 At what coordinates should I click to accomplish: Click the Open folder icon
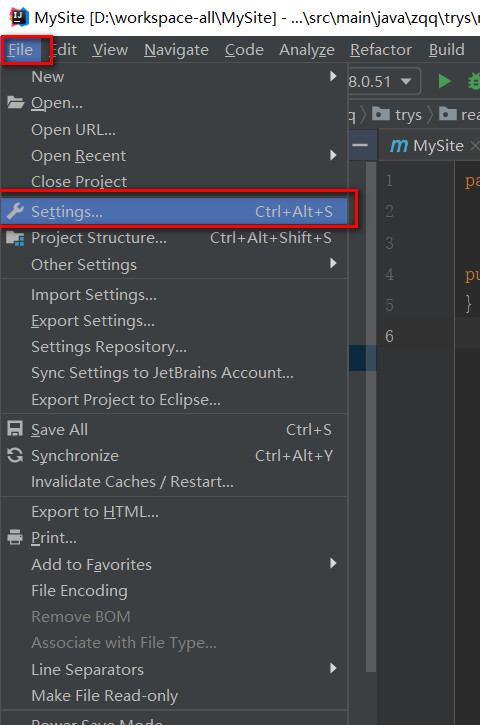[15, 102]
